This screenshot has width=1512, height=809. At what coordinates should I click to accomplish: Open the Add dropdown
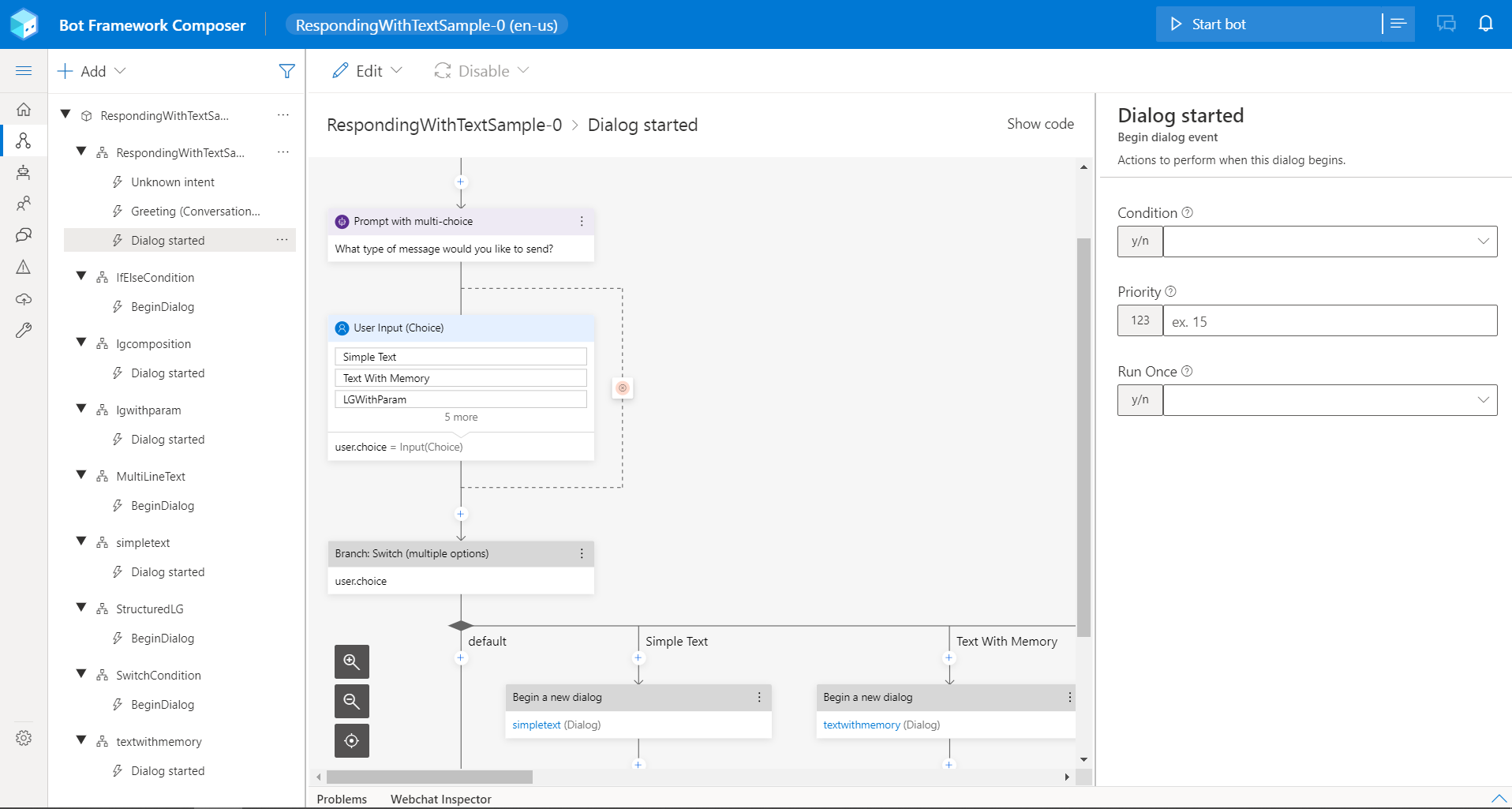(92, 71)
